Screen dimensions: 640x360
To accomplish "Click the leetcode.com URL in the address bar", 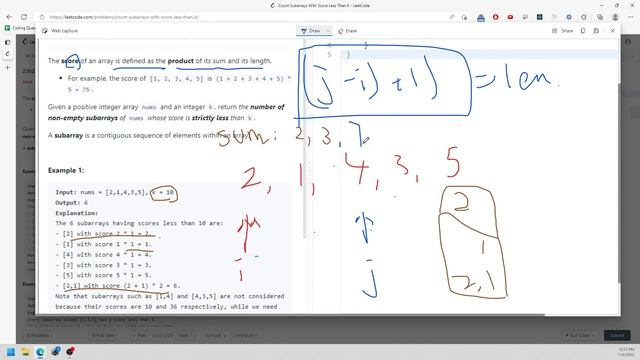I will 124,17.
